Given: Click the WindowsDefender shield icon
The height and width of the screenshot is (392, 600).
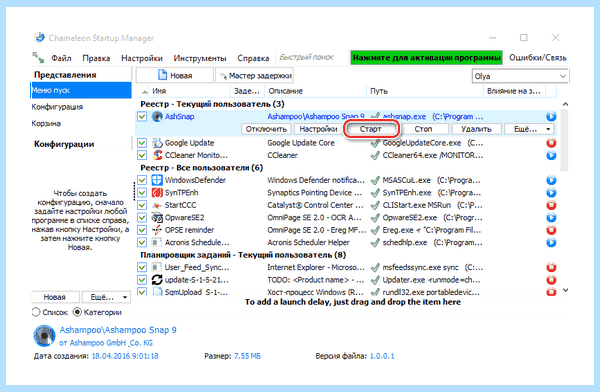Looking at the screenshot, I should click(x=157, y=180).
